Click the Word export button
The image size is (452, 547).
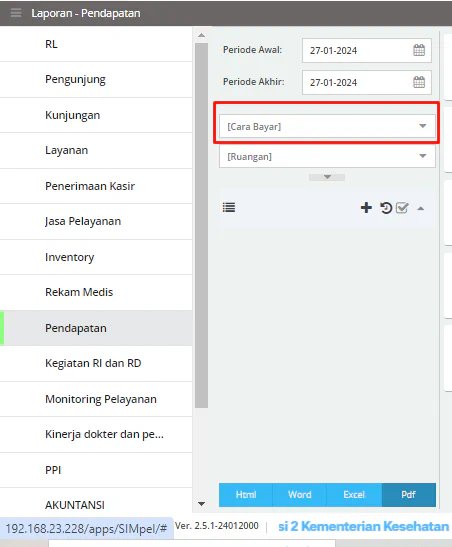(x=300, y=495)
